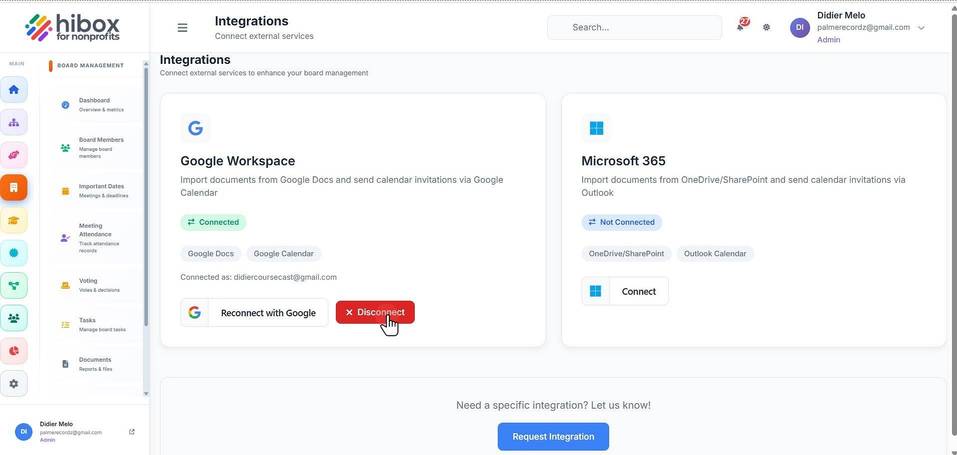Viewport: 957px width, 455px height.
Task: Open the purple org-chart sidebar icon
Action: click(x=14, y=122)
